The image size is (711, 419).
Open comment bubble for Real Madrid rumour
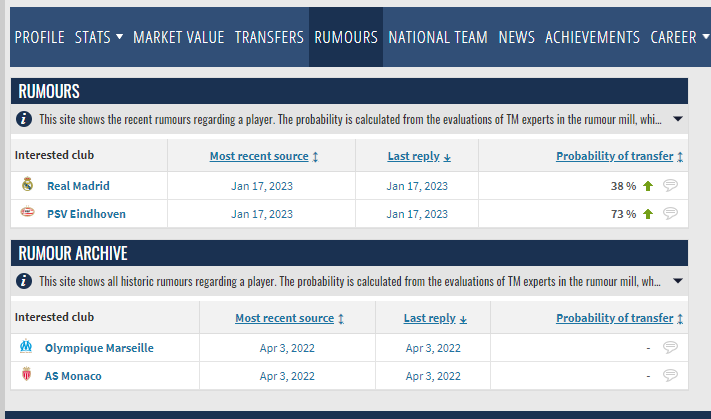point(670,185)
